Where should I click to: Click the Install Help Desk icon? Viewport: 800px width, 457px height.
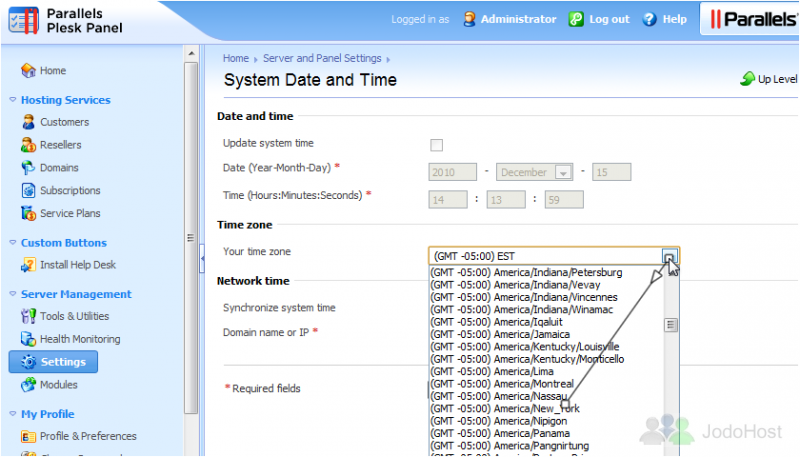click(x=28, y=265)
